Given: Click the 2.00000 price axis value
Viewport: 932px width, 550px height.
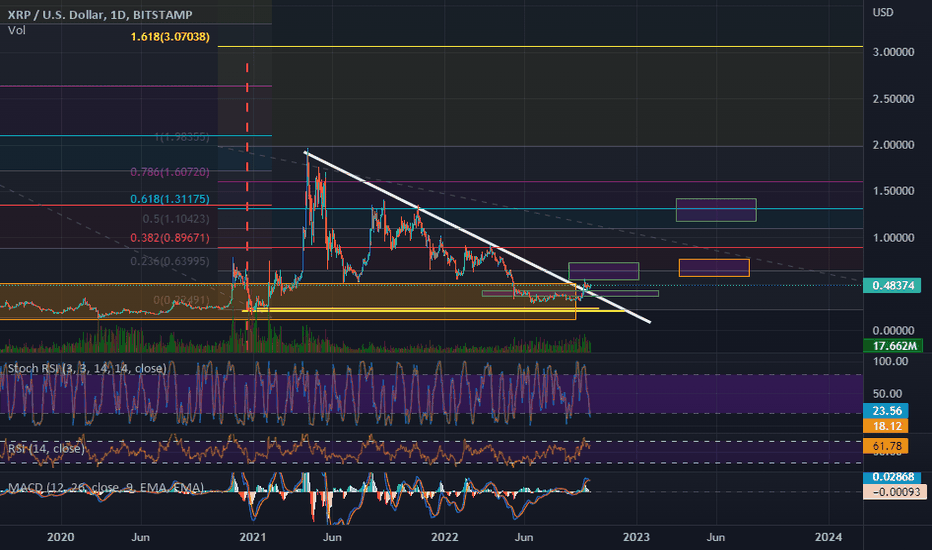Looking at the screenshot, I should pos(893,145).
